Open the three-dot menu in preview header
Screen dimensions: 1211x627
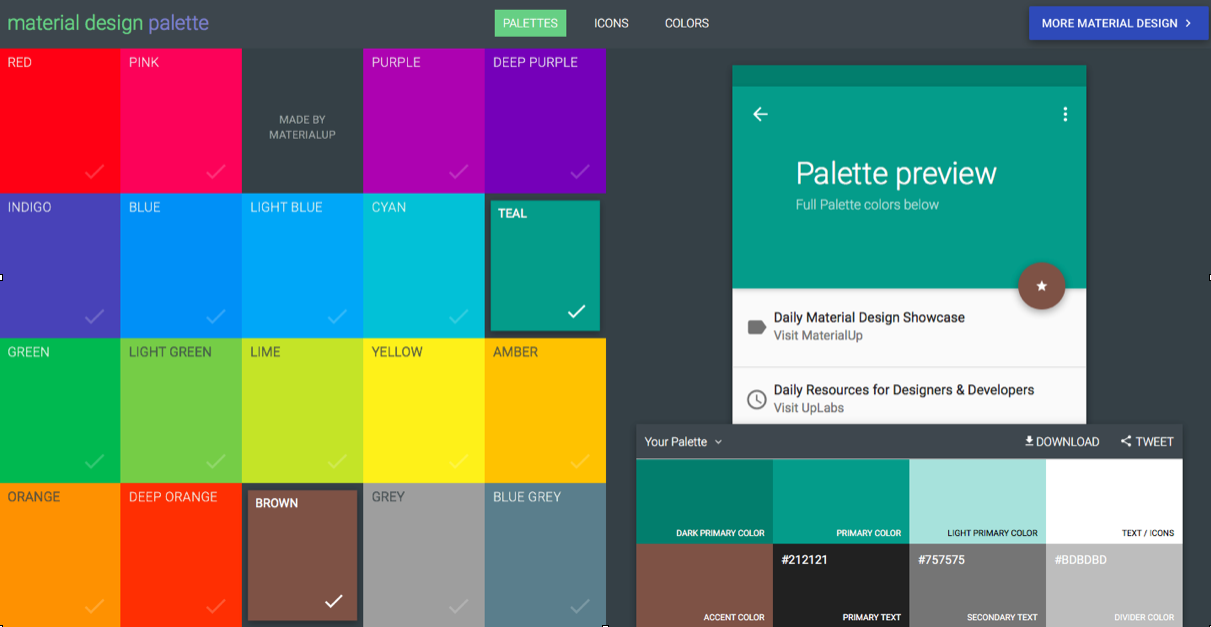pyautogui.click(x=1065, y=114)
